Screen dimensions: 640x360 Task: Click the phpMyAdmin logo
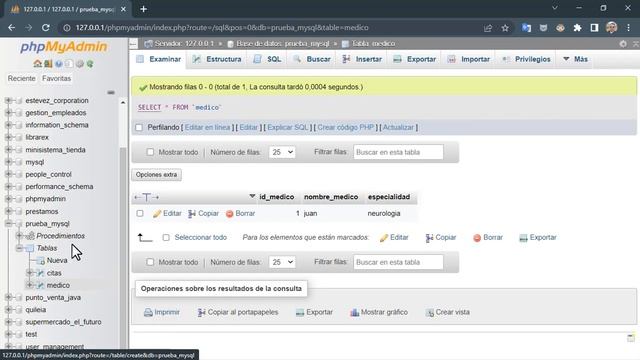[64, 47]
